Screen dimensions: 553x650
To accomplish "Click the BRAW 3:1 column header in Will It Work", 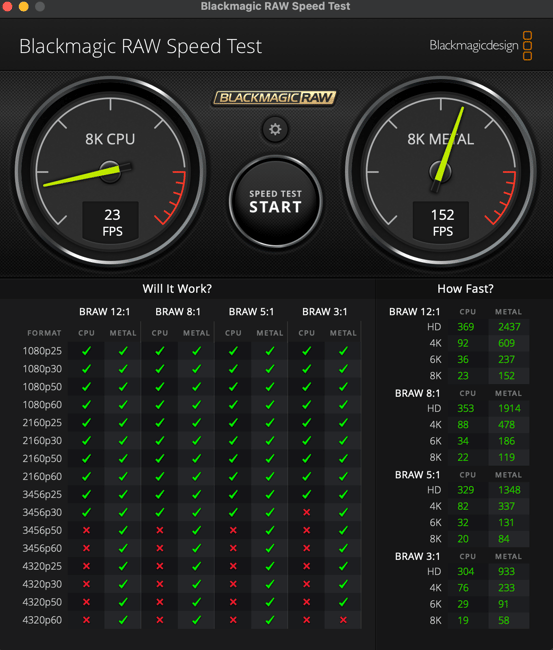I will tap(325, 312).
